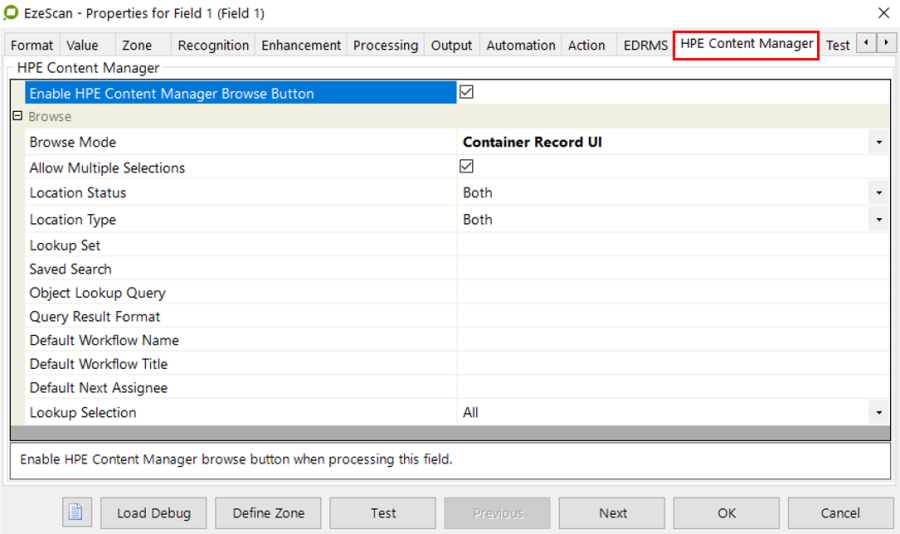Switch to the Recognition tab

(x=213, y=45)
